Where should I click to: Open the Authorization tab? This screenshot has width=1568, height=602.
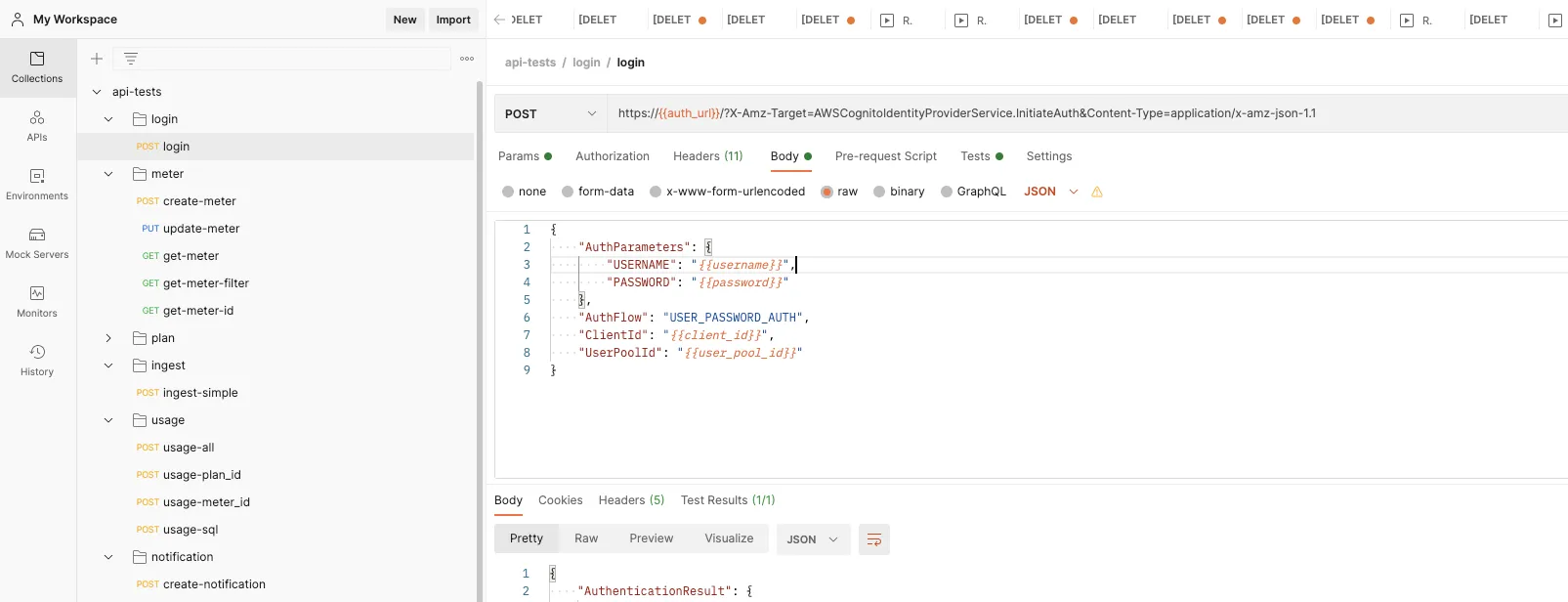click(x=613, y=156)
